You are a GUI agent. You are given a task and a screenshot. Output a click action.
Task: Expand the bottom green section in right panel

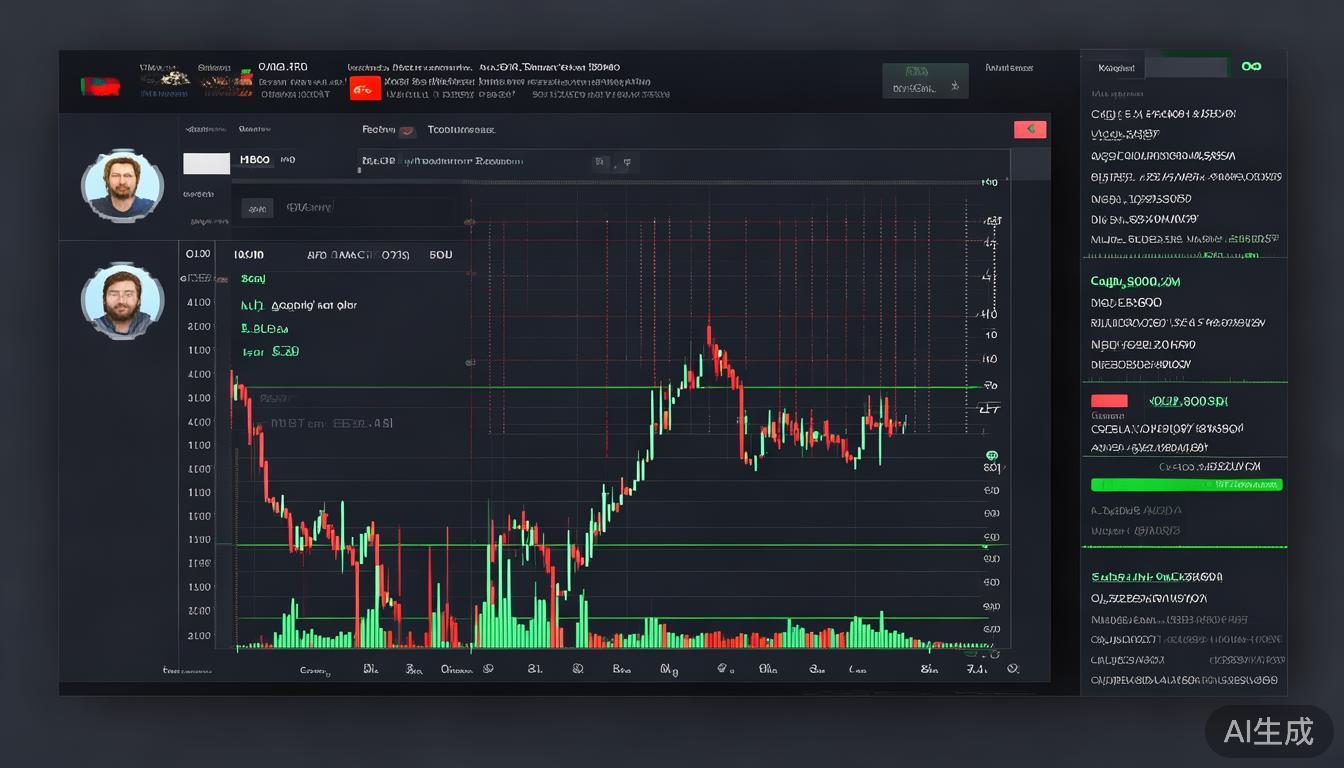(1156, 577)
